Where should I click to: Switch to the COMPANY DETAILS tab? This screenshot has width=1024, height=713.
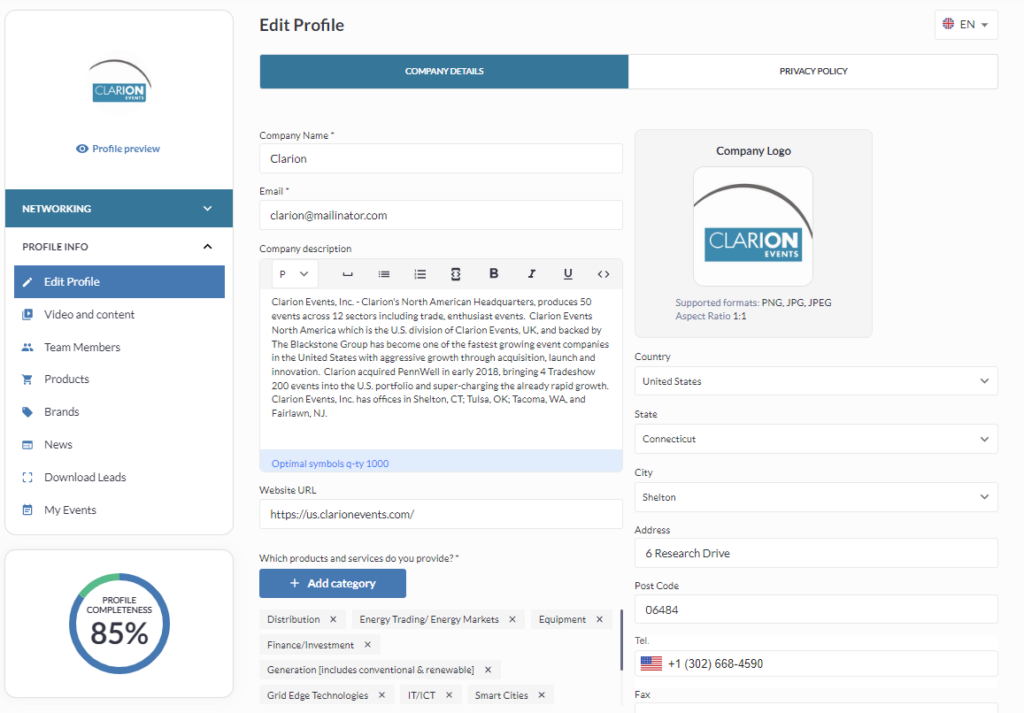click(x=444, y=71)
